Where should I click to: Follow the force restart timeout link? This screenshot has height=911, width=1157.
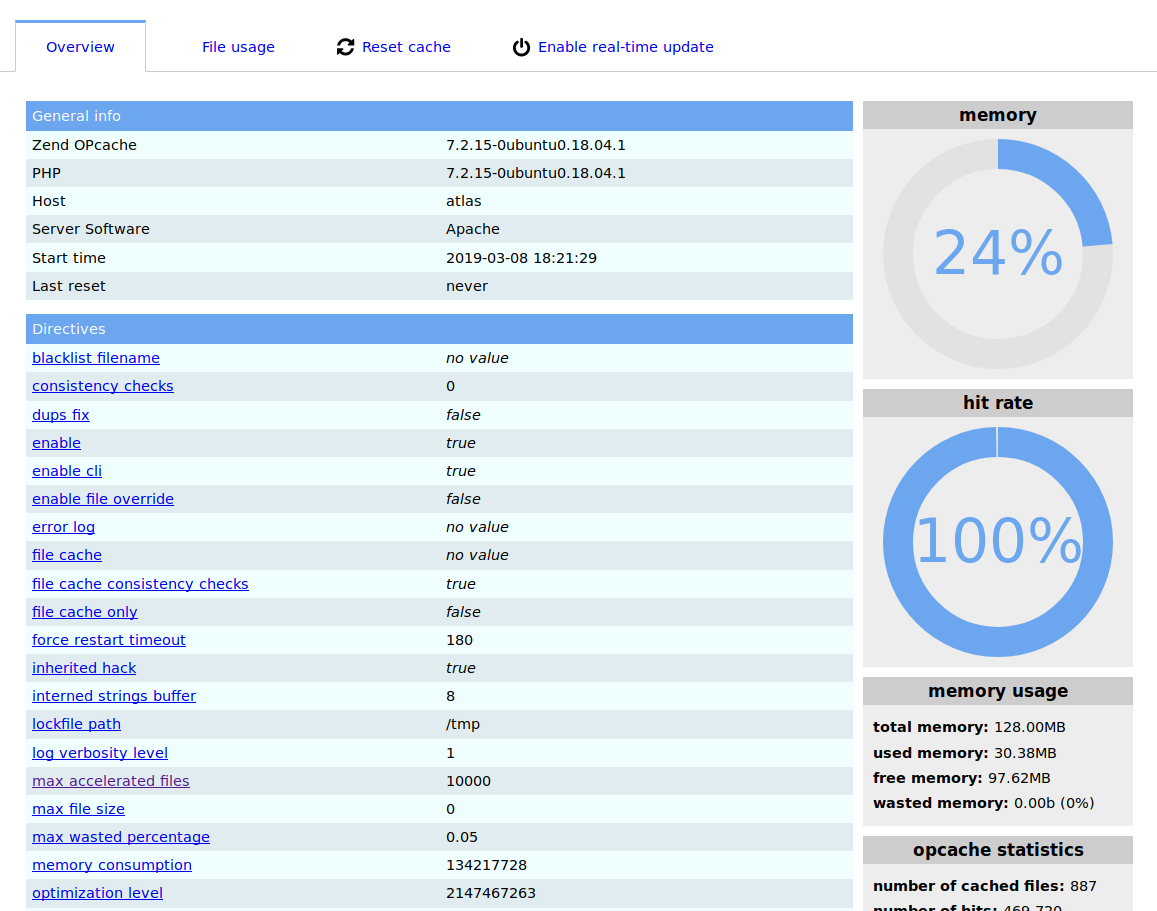108,640
